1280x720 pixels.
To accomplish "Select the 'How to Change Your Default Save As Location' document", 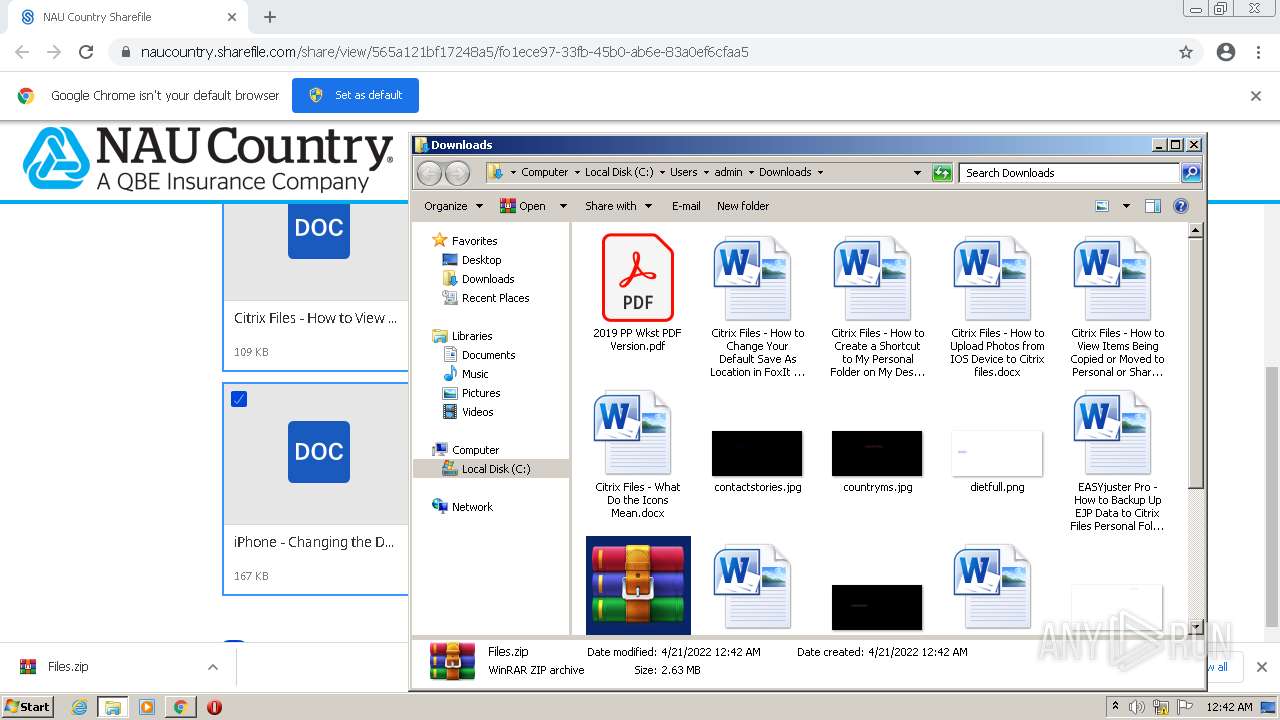I will pyautogui.click(x=757, y=307).
